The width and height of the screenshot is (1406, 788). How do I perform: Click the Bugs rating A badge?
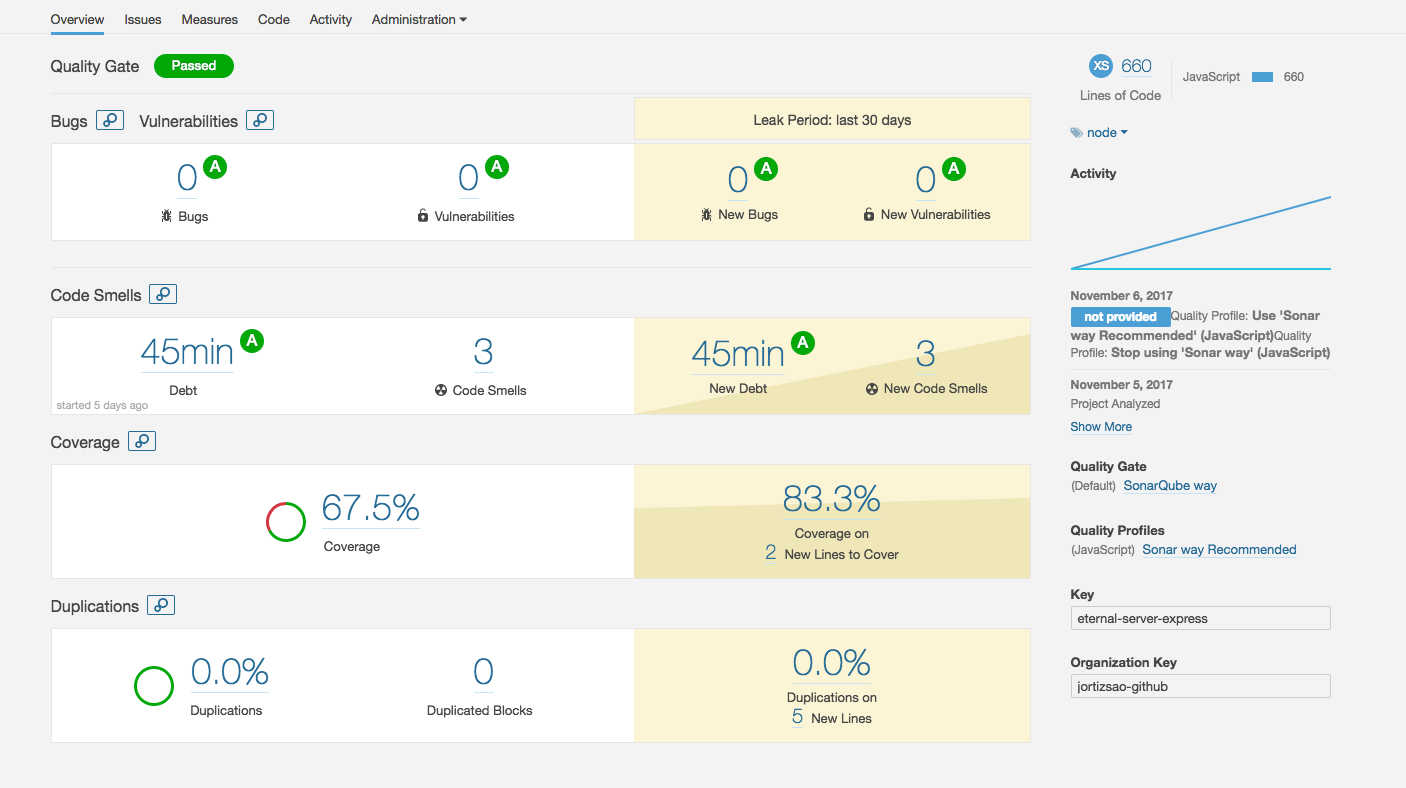(215, 168)
